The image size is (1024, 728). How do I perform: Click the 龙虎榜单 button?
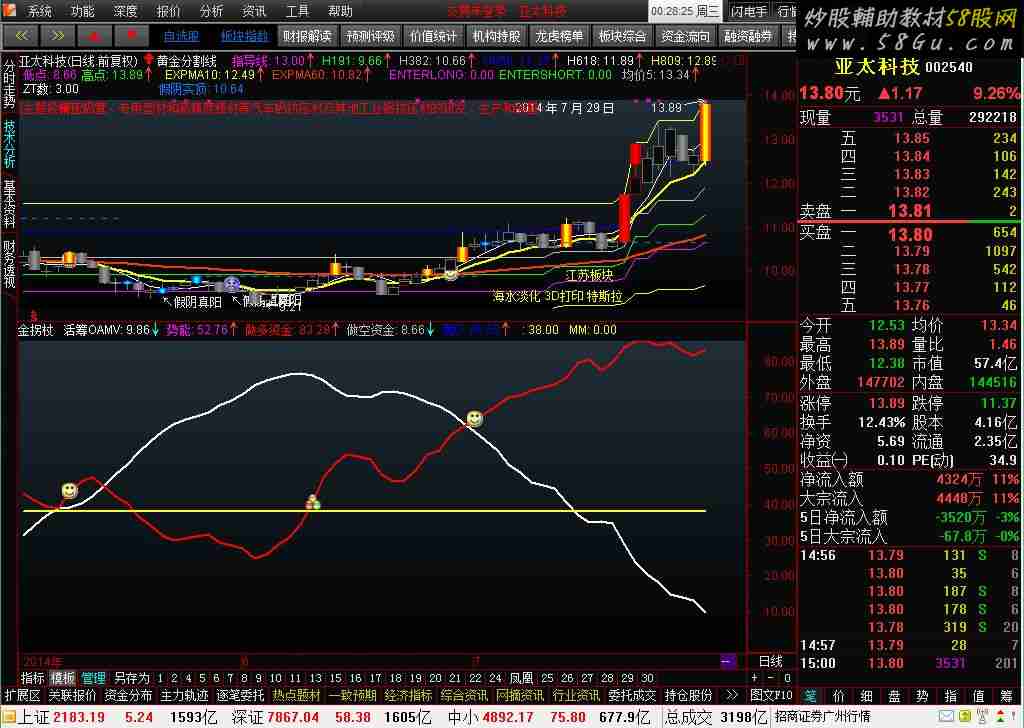coord(558,36)
